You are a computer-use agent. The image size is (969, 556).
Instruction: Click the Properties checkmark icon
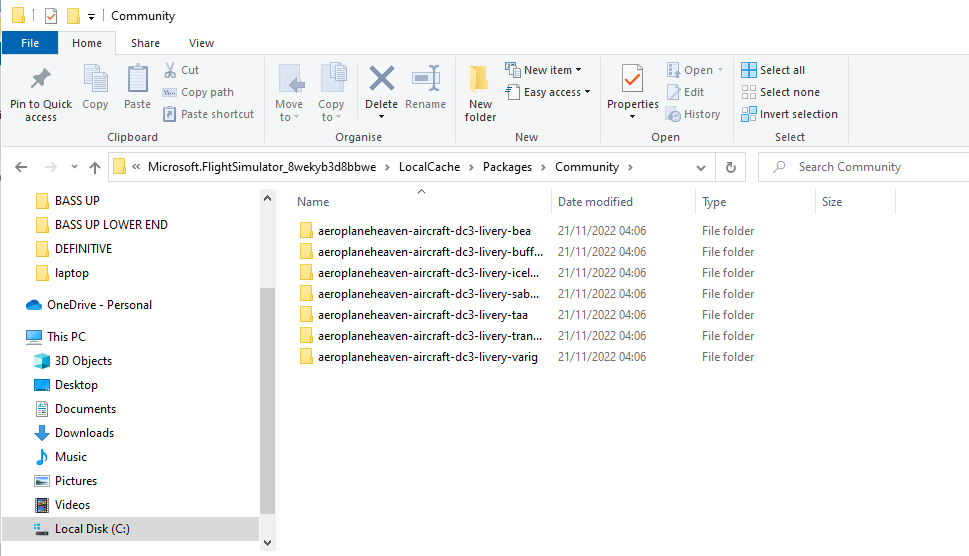click(632, 78)
